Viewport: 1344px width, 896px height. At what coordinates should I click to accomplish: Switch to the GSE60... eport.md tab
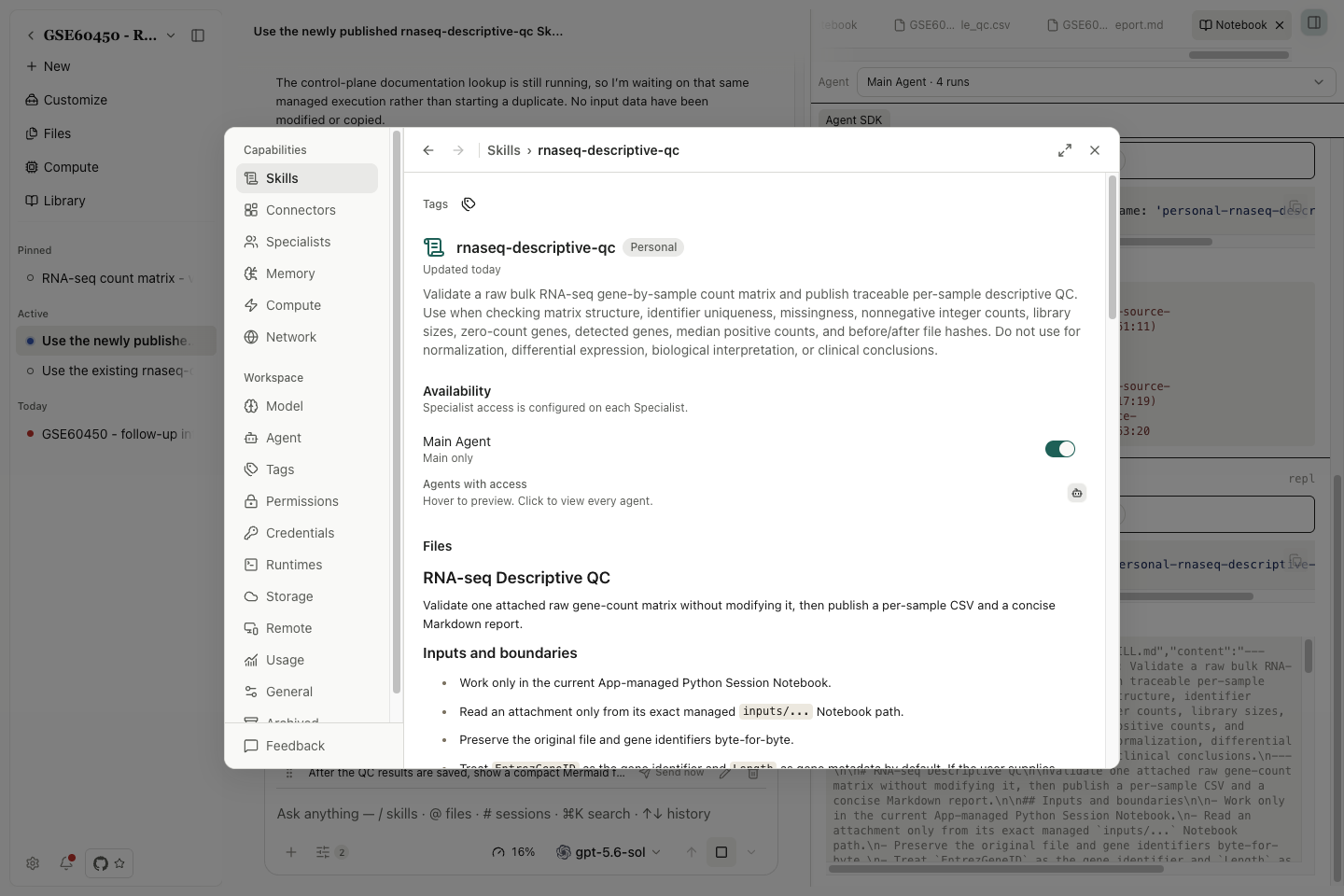(x=1105, y=25)
